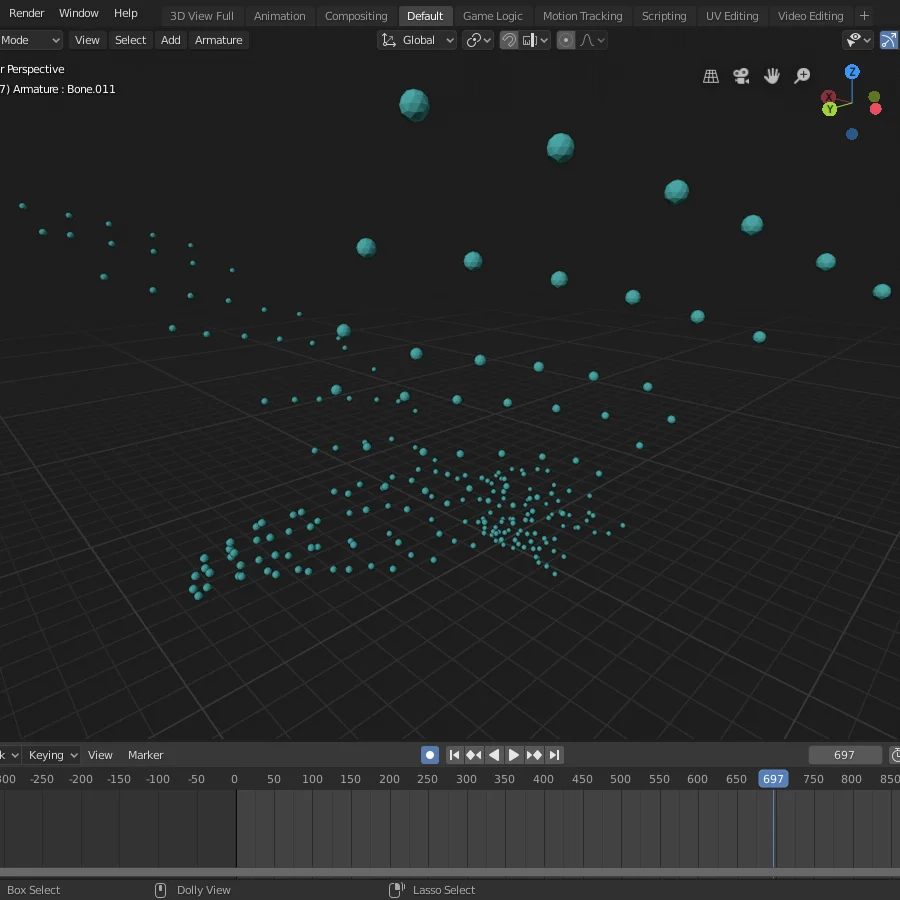Enable automatic keyframe recording

pos(429,755)
